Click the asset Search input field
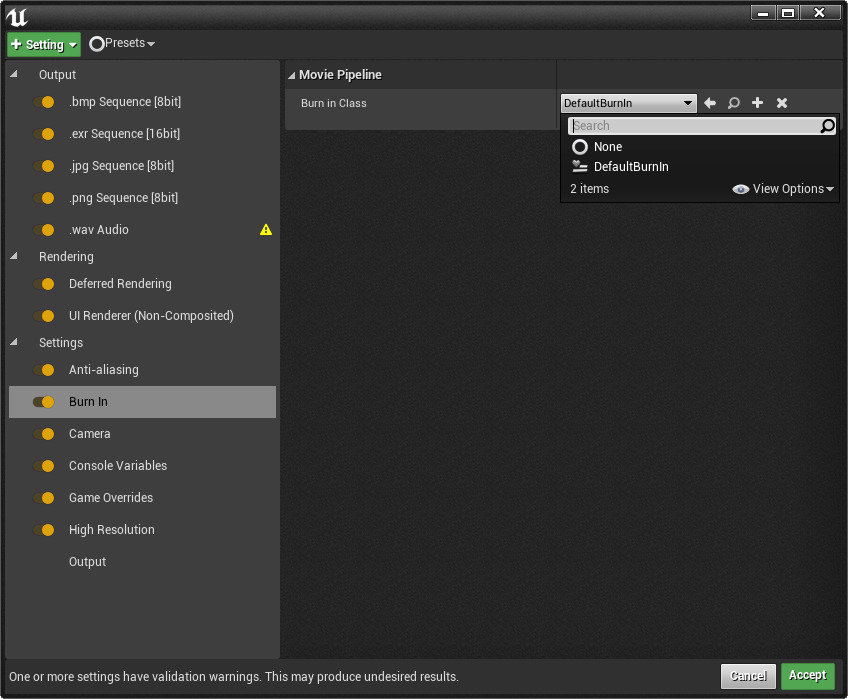Image resolution: width=848 pixels, height=699 pixels. pos(694,126)
